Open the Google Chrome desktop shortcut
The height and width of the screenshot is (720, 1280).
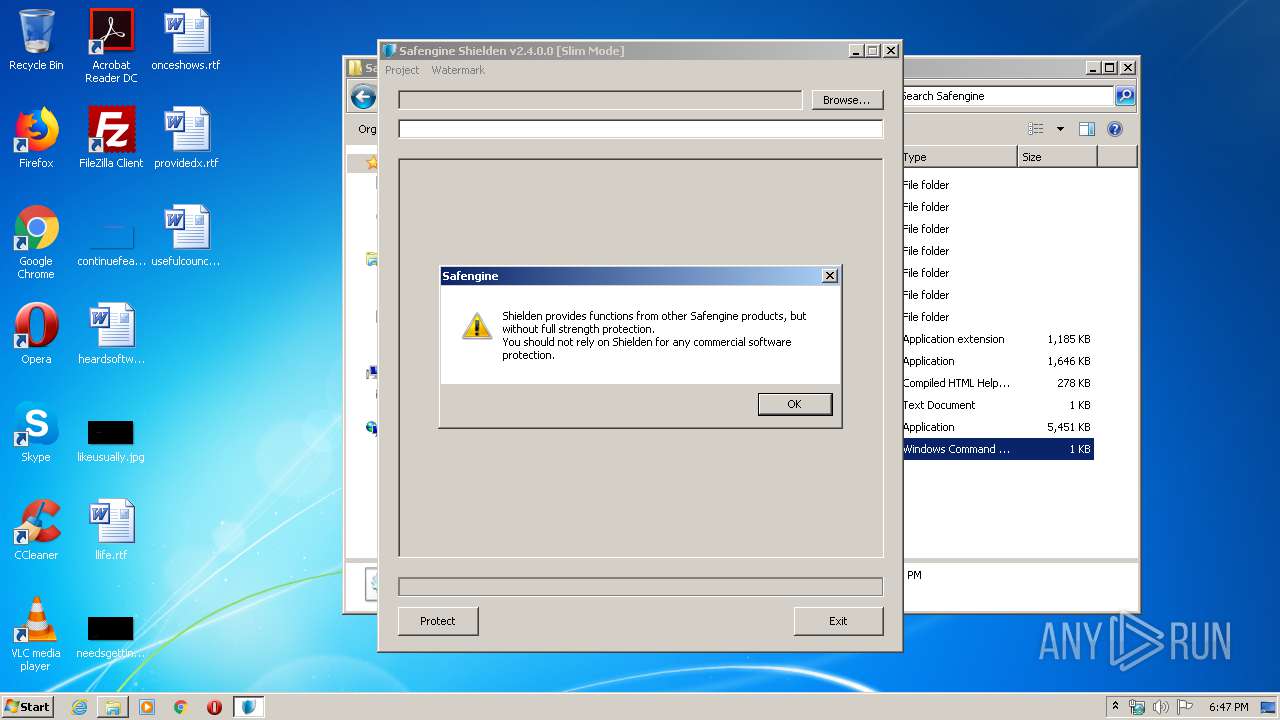[x=36, y=242]
